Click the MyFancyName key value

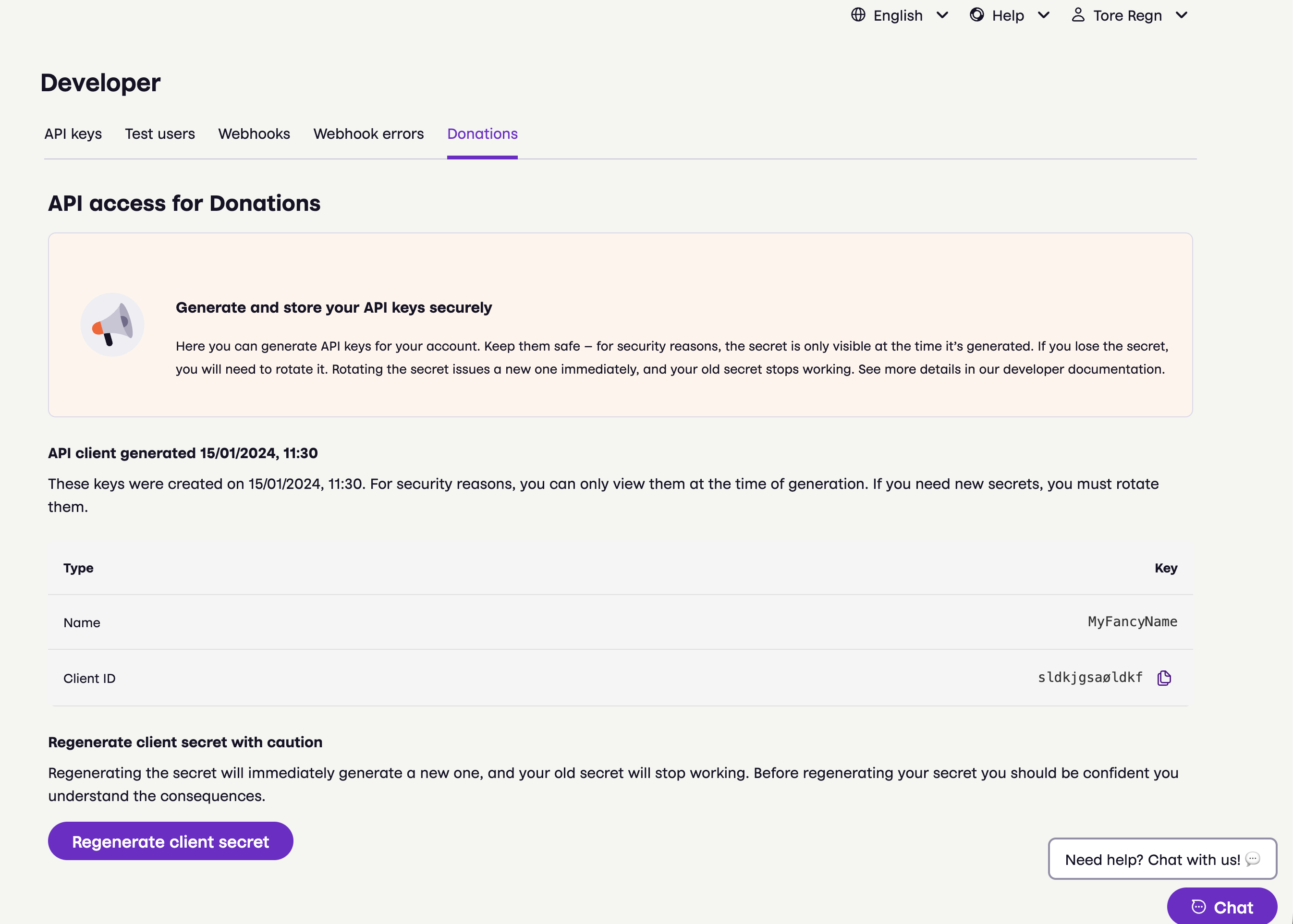1132,622
